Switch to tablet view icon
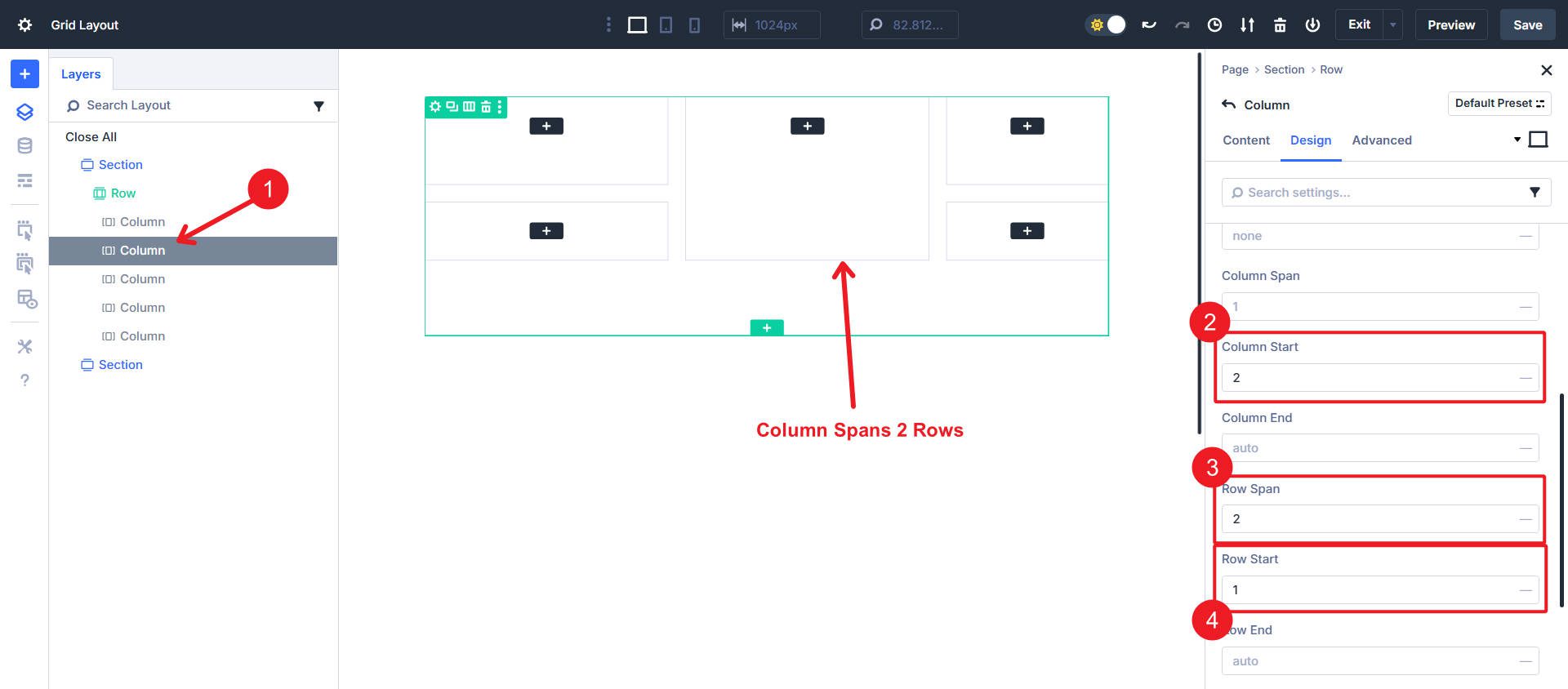1568x689 pixels. [666, 25]
